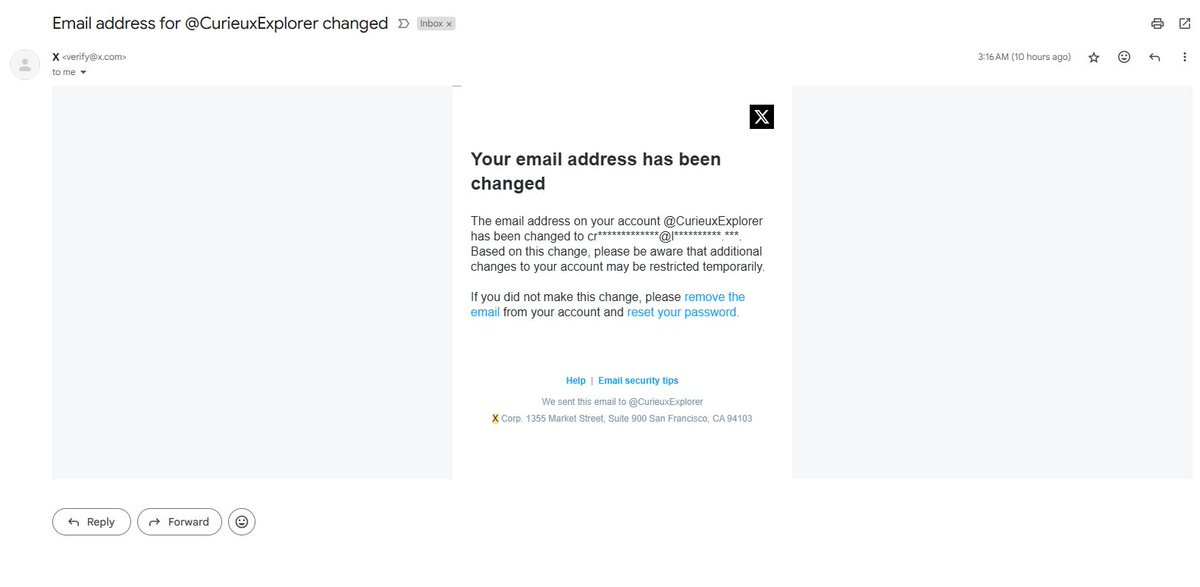This screenshot has width=1200, height=587.
Task: Click the reply arrow icon beside the star
Action: coord(1154,57)
